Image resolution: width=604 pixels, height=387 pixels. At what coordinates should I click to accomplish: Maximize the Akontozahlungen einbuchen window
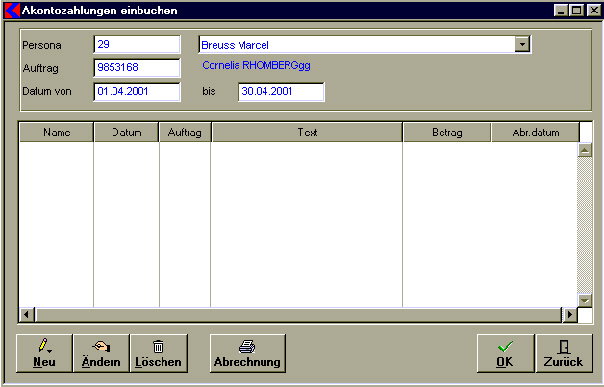(576, 10)
